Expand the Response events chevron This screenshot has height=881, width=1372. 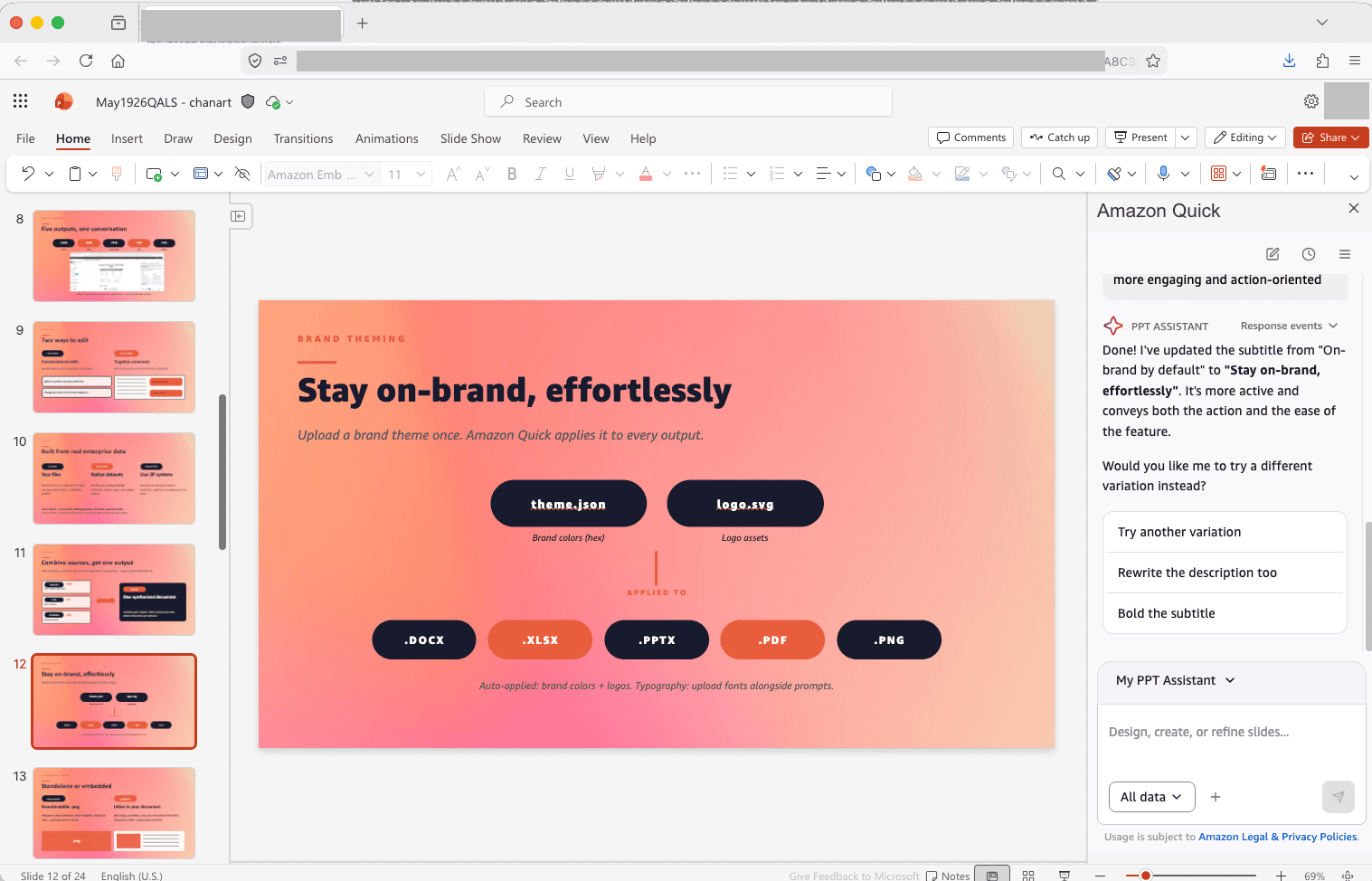tap(1333, 326)
